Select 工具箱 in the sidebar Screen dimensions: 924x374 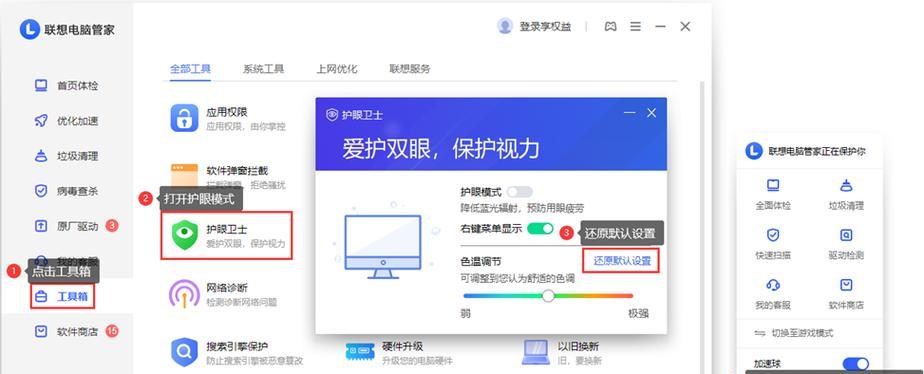click(62, 296)
